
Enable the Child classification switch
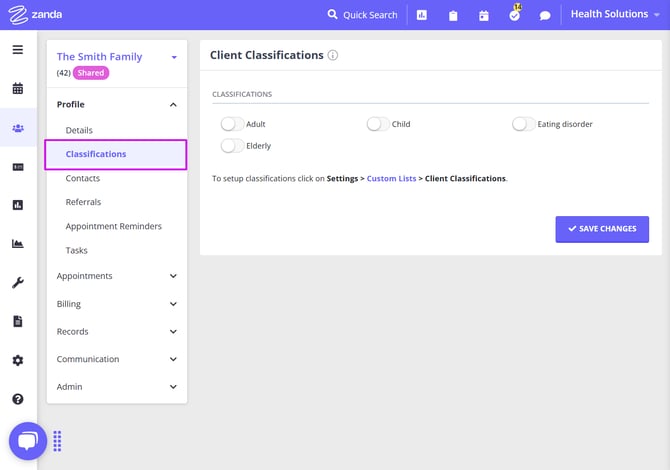point(378,124)
